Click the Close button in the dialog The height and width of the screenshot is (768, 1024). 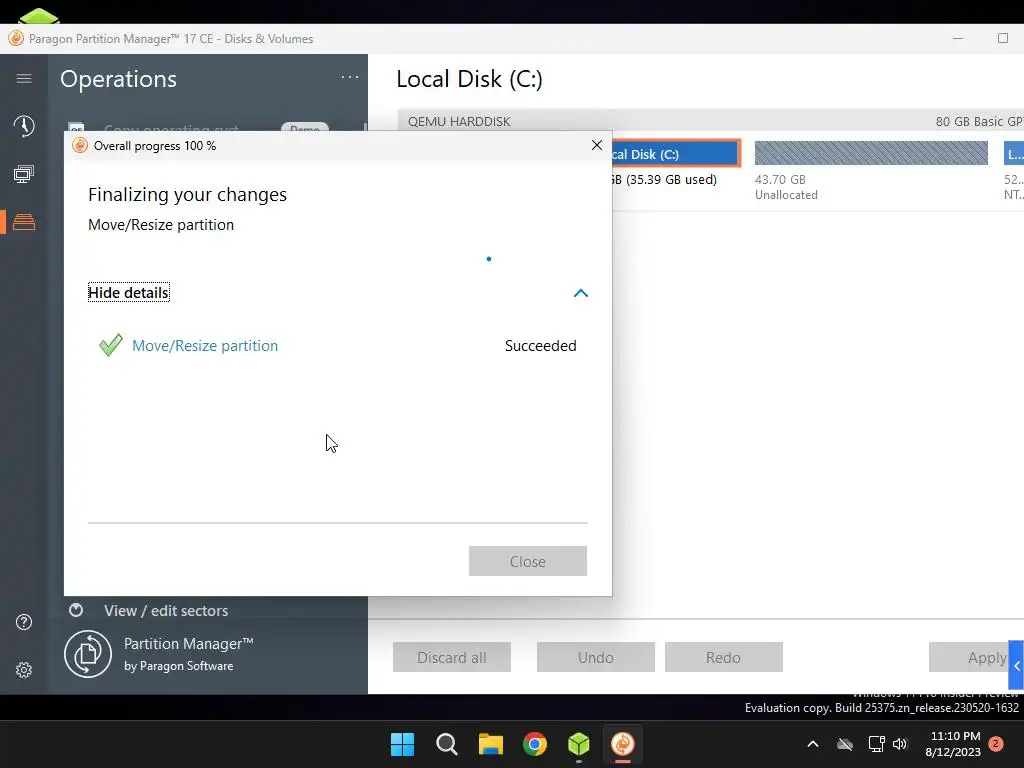coord(528,561)
